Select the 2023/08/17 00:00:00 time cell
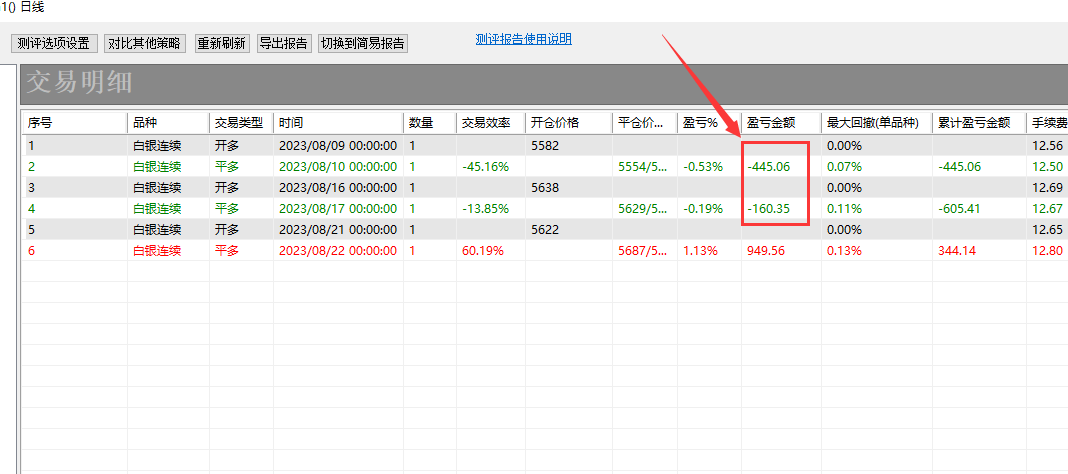The height and width of the screenshot is (474, 1068). pos(338,209)
